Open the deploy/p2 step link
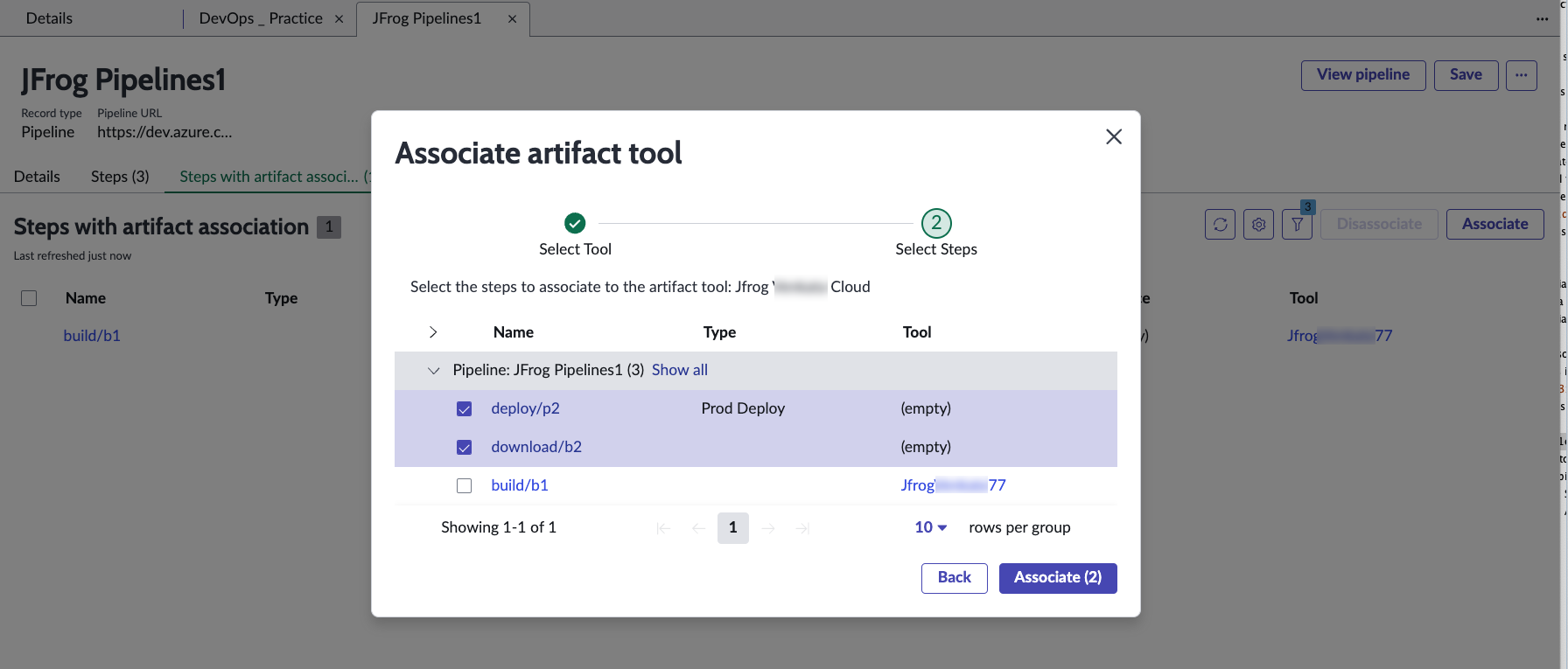Viewport: 1568px width, 669px height. pos(525,408)
